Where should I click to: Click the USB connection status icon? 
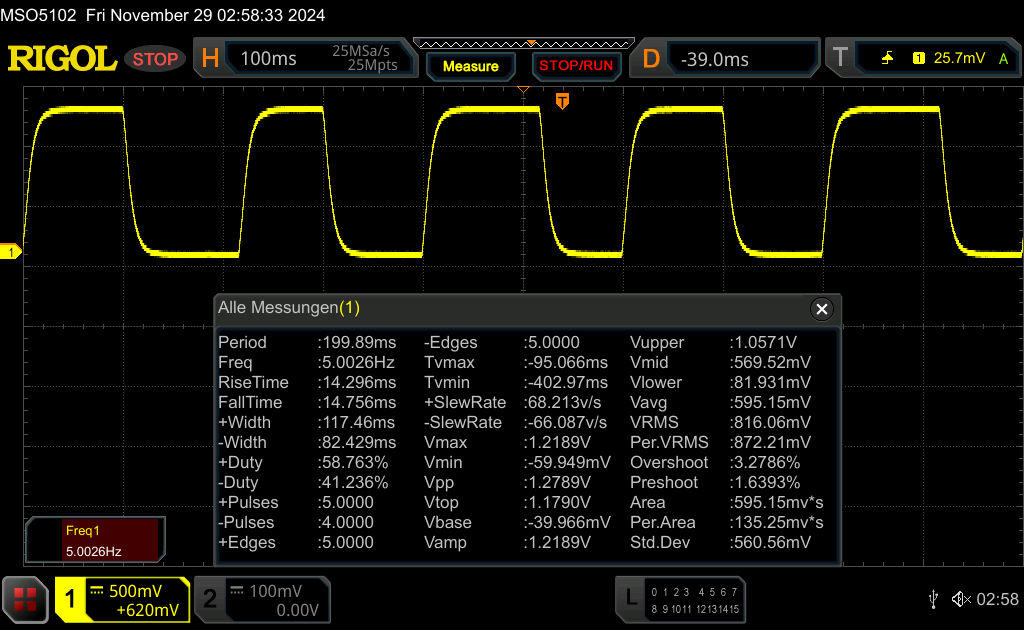coord(933,599)
